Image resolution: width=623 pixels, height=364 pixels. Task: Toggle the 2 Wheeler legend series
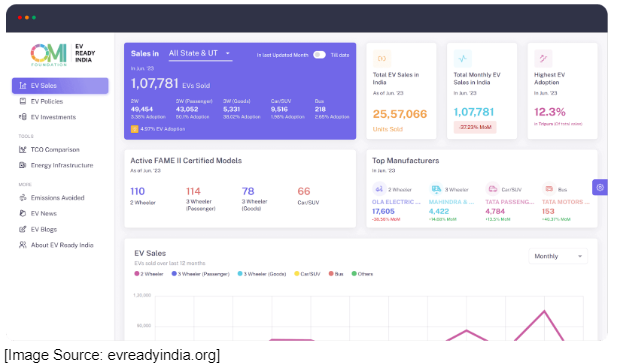[149, 274]
